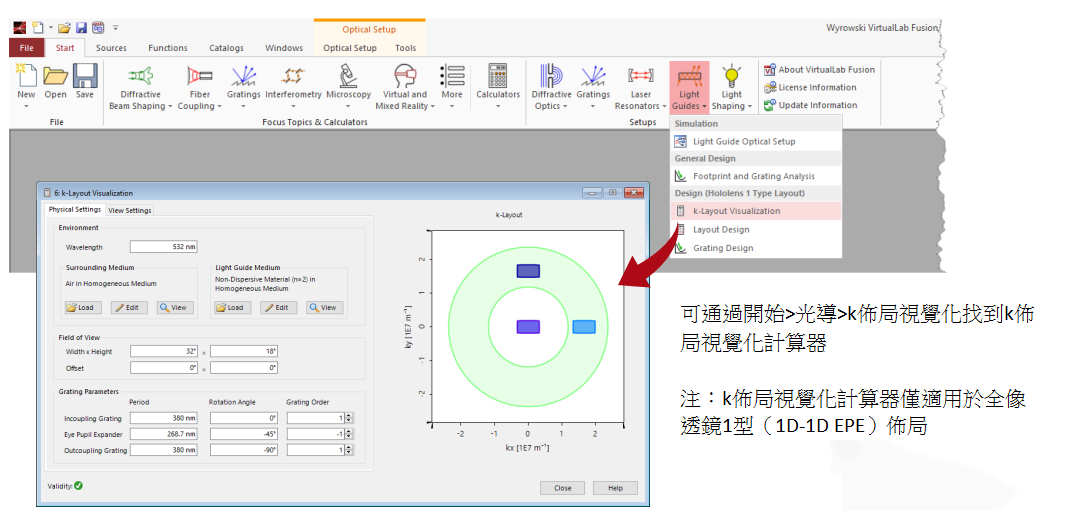Click the Wavelength input field
Image resolution: width=1068 pixels, height=511 pixels.
pos(163,247)
